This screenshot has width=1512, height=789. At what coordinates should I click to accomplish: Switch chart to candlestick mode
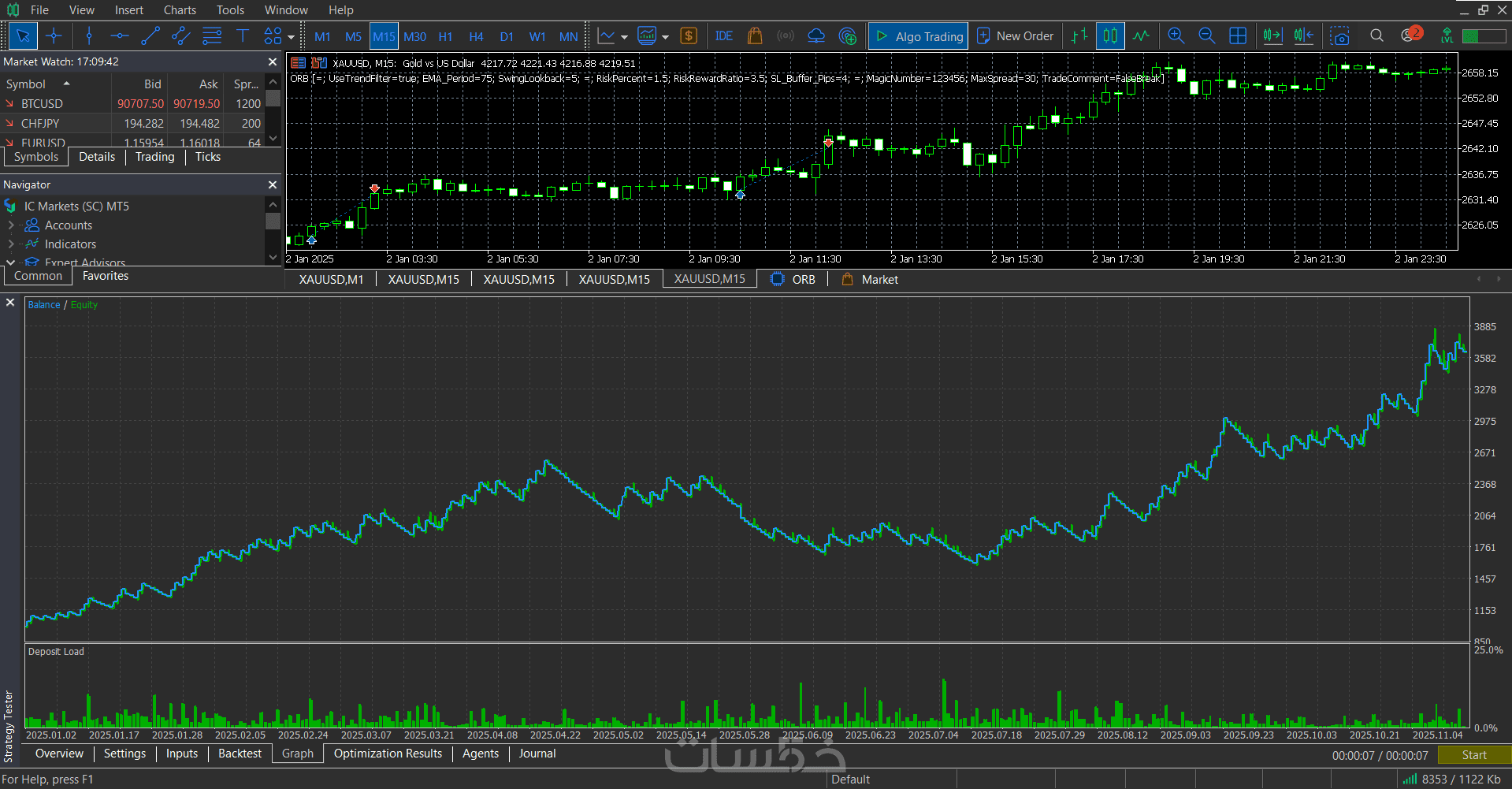point(1110,35)
